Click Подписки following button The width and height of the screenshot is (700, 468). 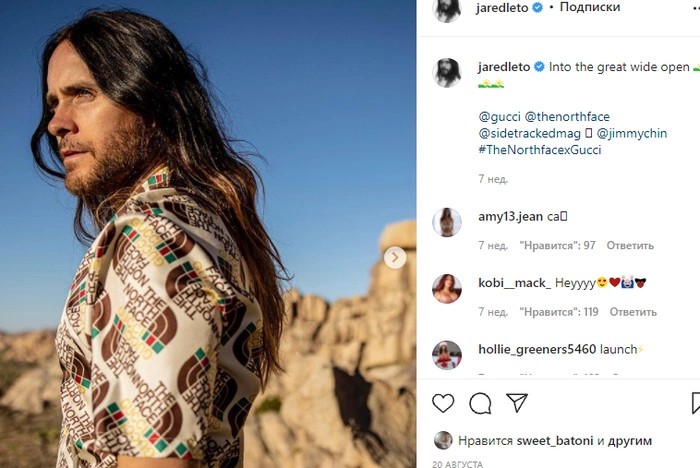(590, 7)
